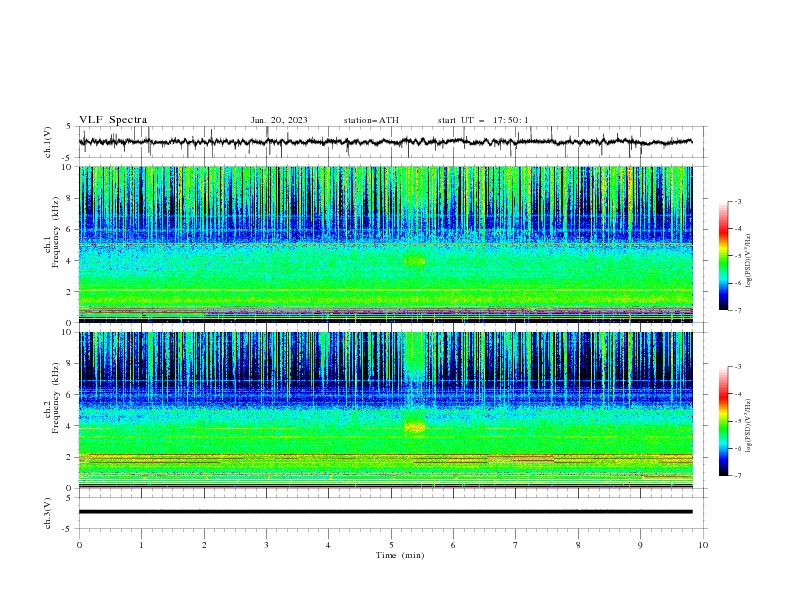
Task: Click the 4 kHz burst in ch.1 spectrogram
Action: click(x=415, y=261)
